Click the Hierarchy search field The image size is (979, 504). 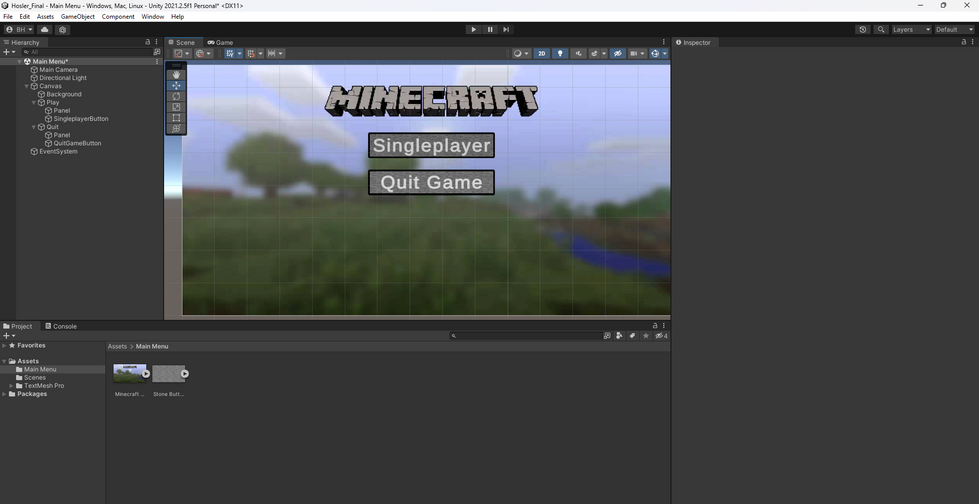point(86,52)
